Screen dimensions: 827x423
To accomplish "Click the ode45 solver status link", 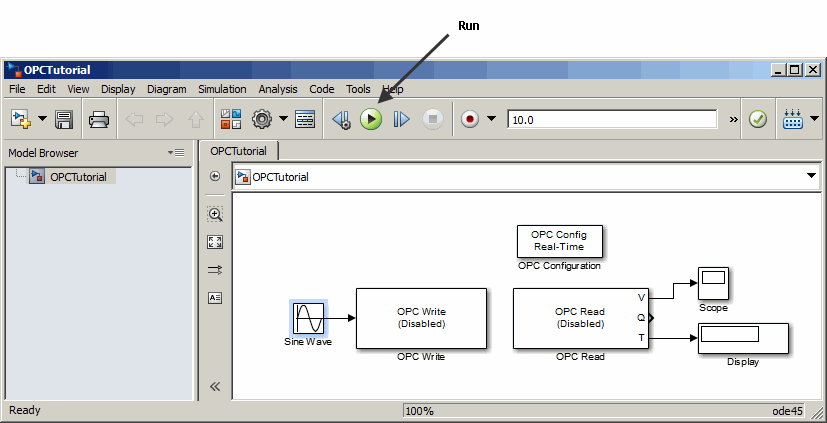I will [787, 411].
